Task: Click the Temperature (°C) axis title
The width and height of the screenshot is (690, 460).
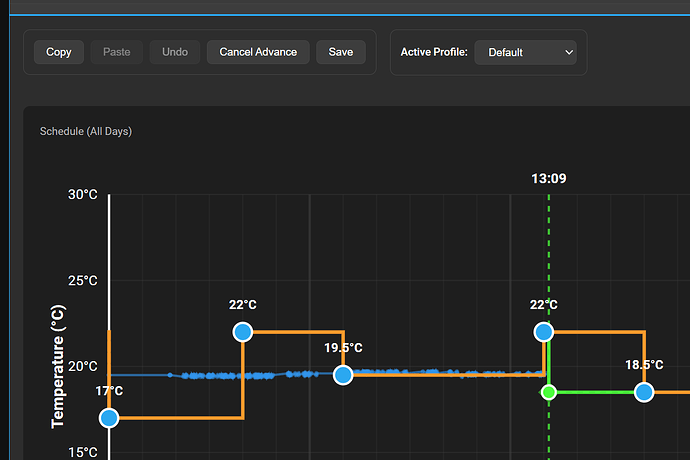Action: pos(58,368)
